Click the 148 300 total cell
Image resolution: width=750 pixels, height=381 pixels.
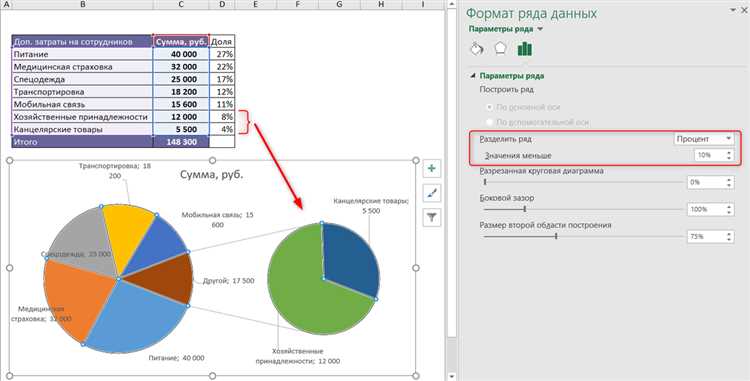181,142
